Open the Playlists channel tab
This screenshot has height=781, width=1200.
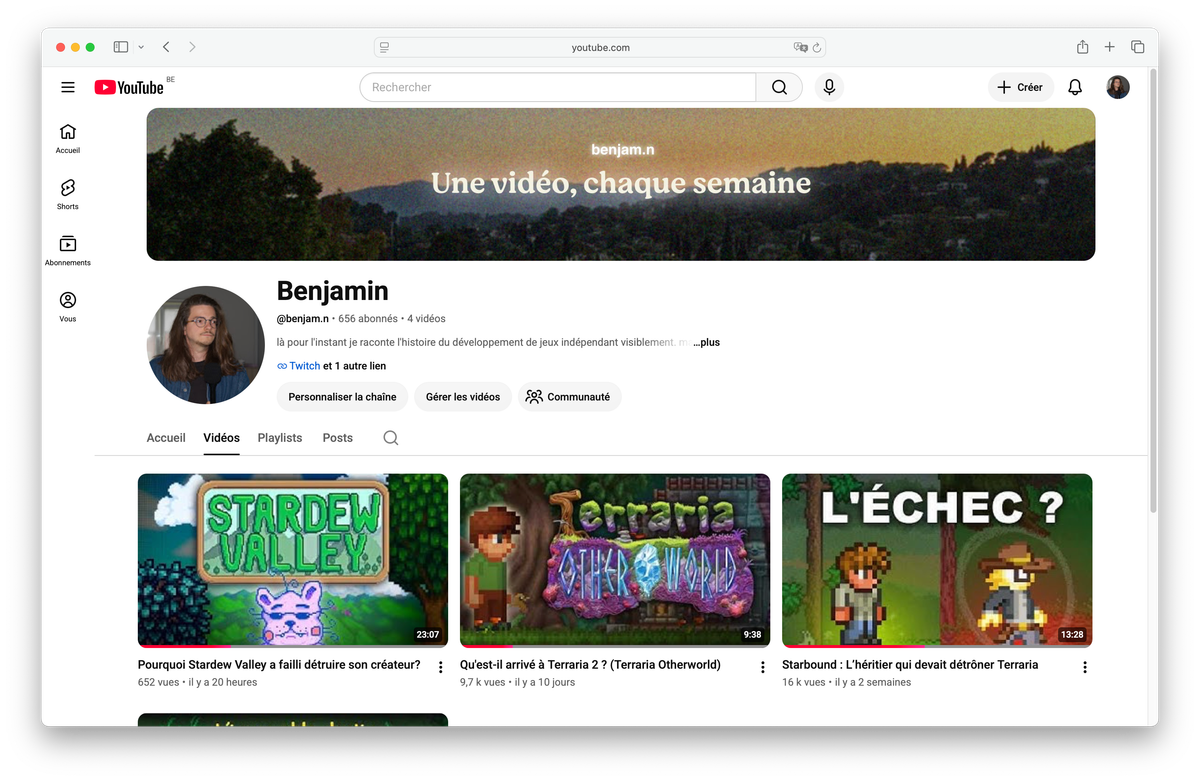280,438
